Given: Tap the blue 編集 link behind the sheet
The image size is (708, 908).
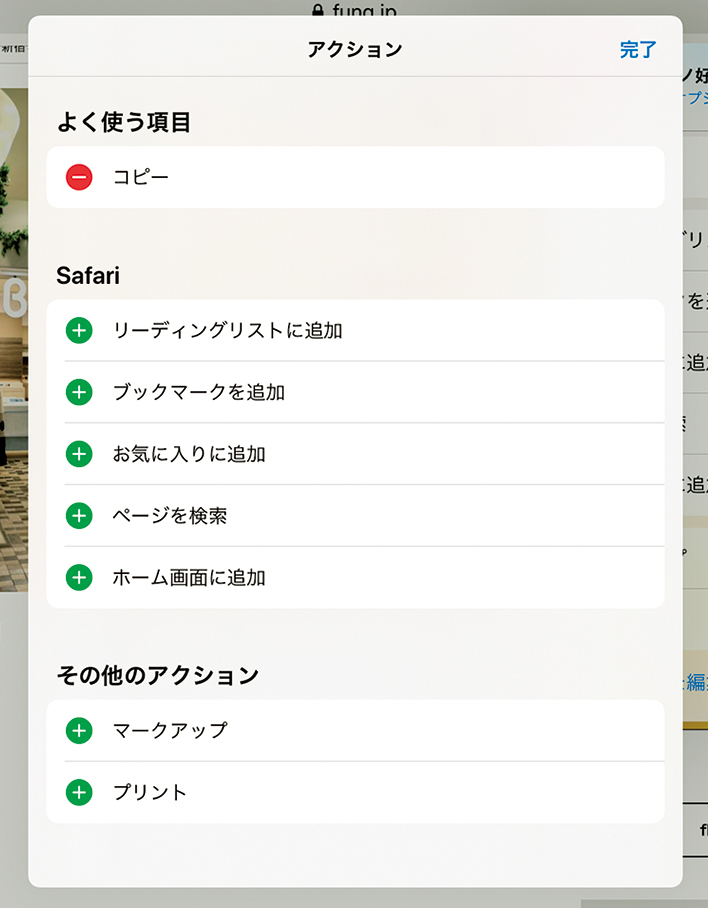Looking at the screenshot, I should click(696, 683).
